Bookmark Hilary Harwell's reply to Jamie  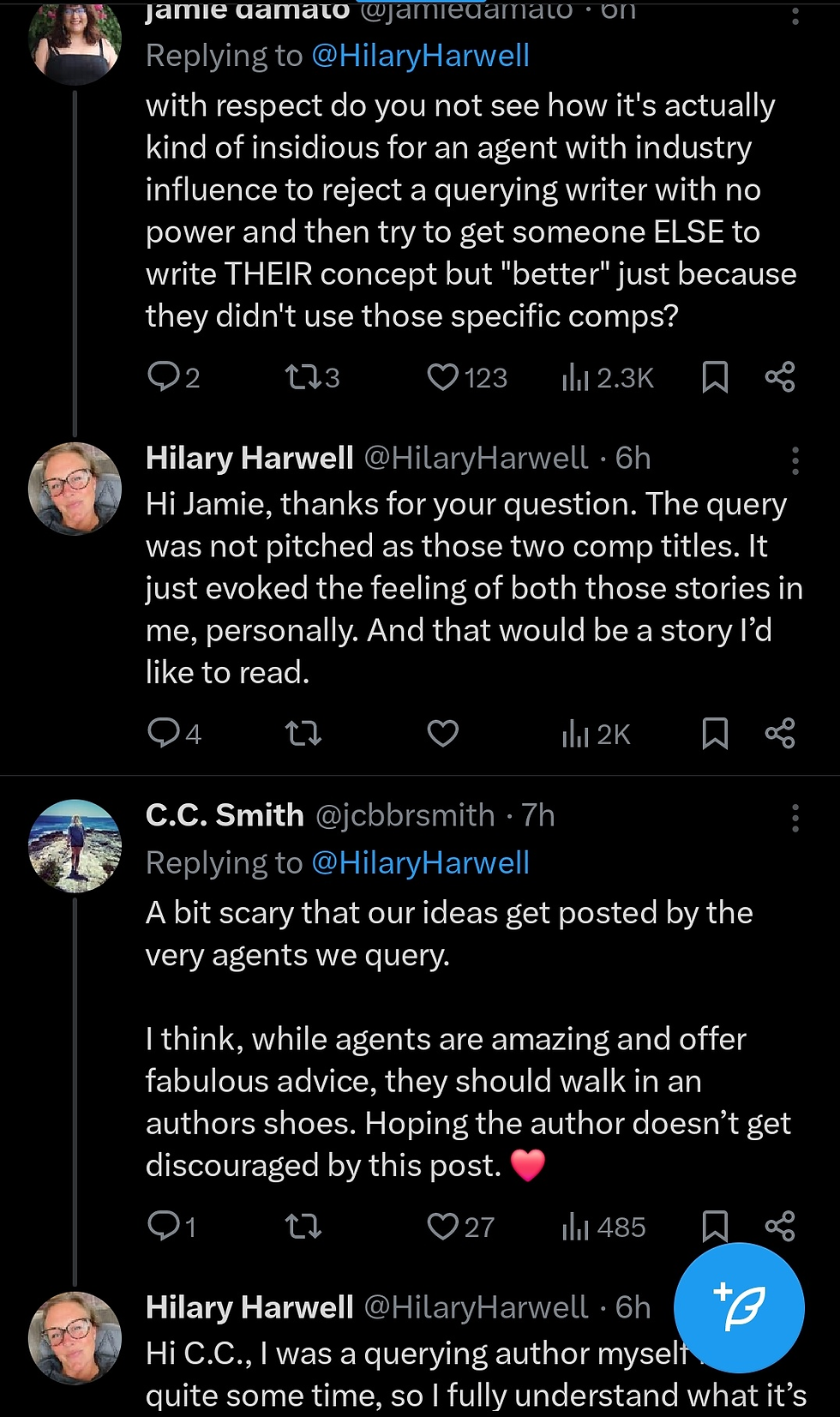pyautogui.click(x=715, y=734)
